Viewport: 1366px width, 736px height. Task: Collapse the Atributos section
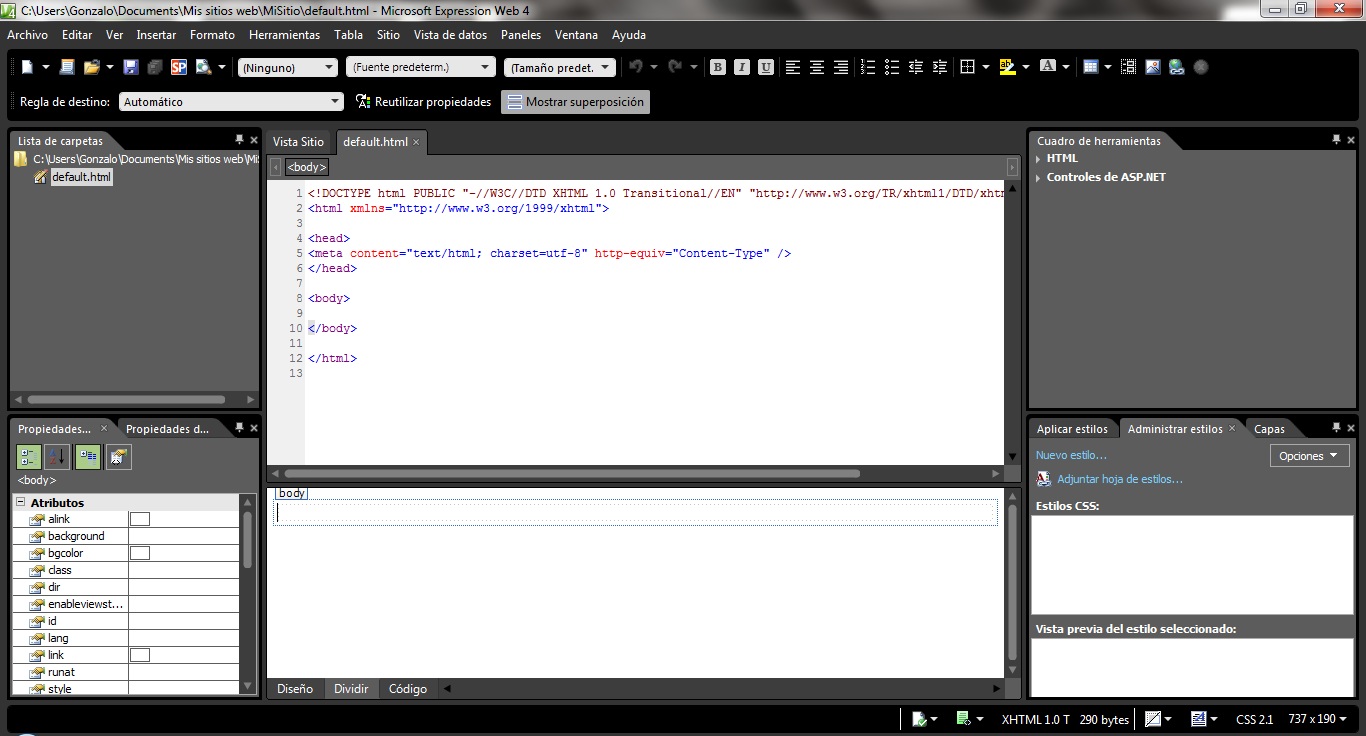21,502
